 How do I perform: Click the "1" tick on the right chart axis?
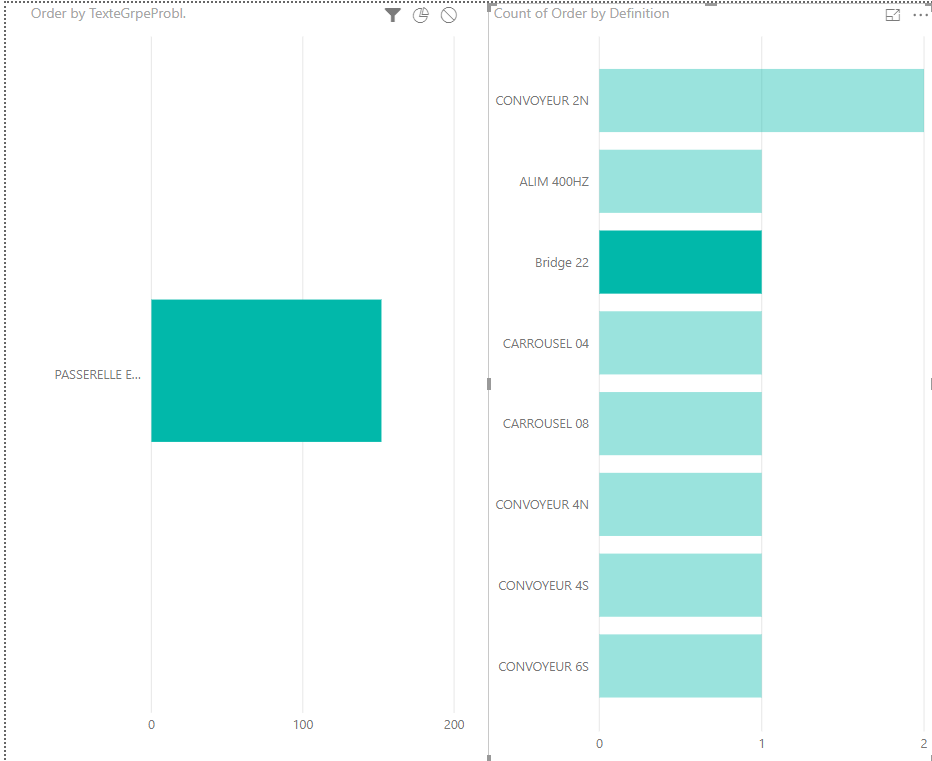(x=761, y=743)
